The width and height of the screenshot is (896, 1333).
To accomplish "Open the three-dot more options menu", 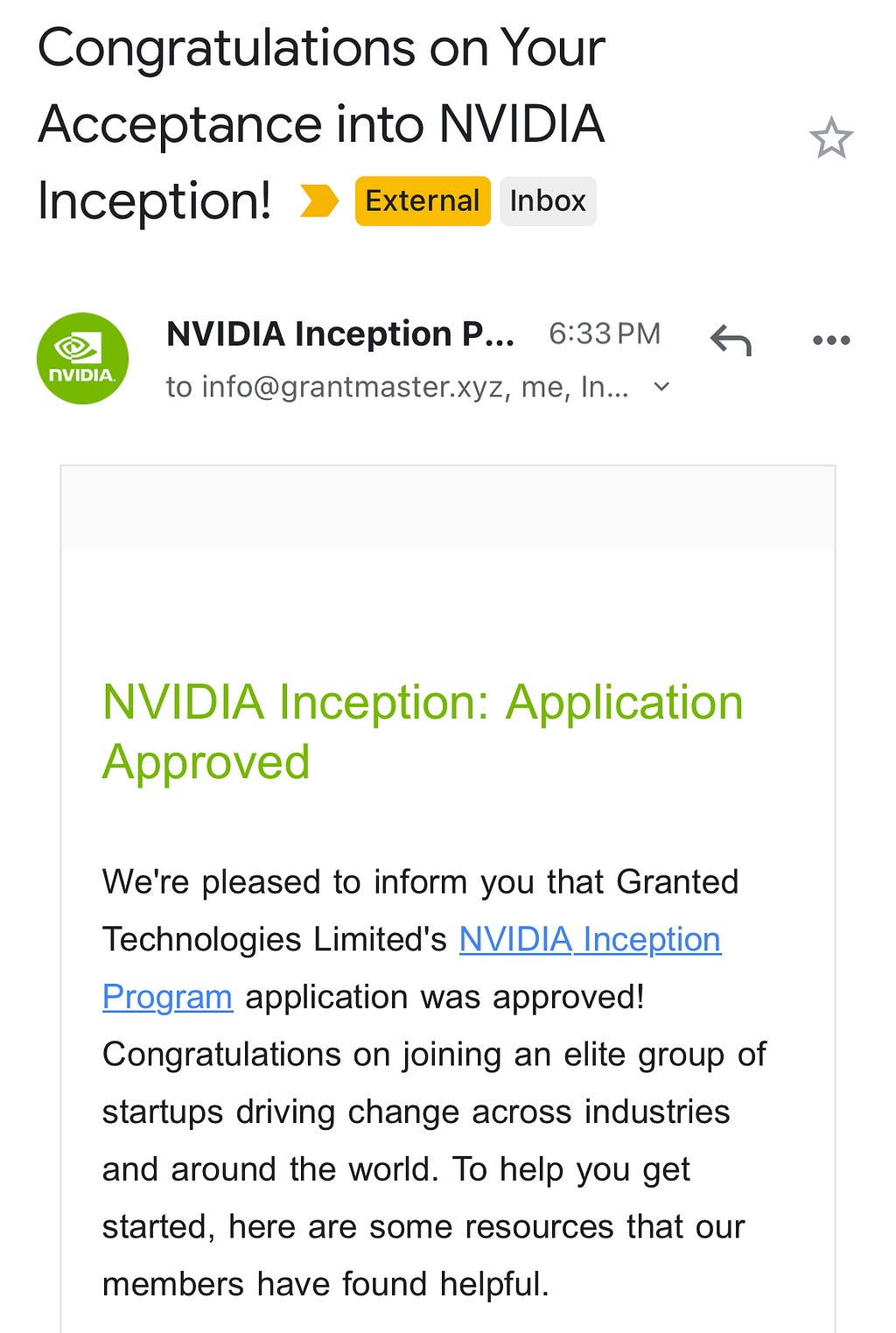I will (x=830, y=340).
